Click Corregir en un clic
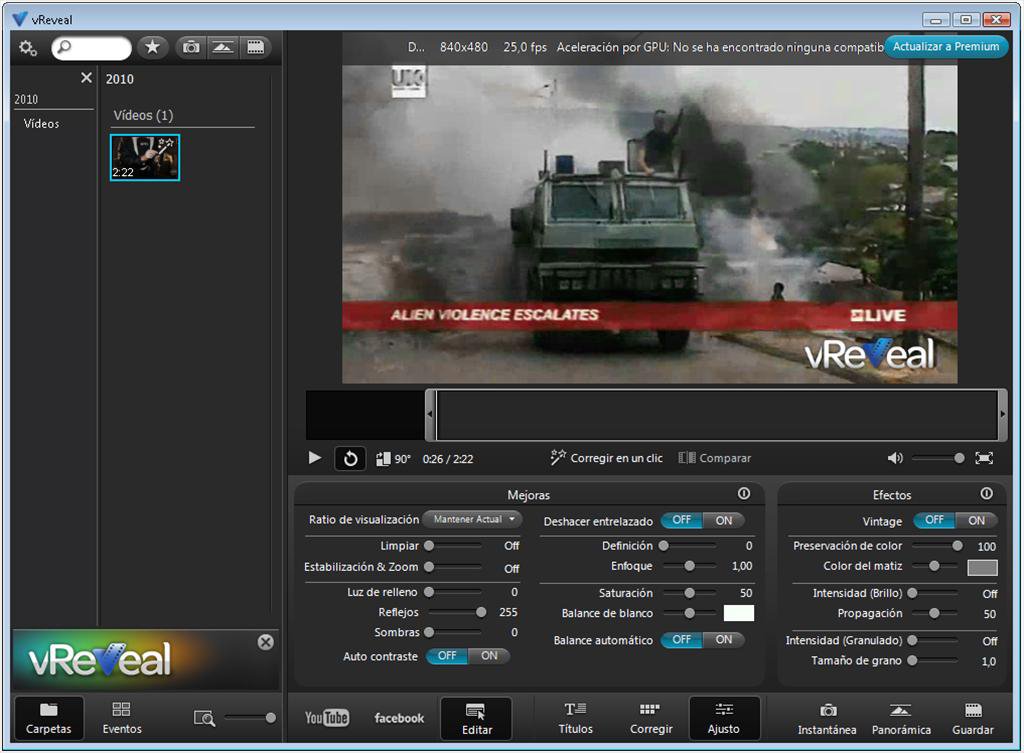The width and height of the screenshot is (1024, 753). click(x=607, y=458)
